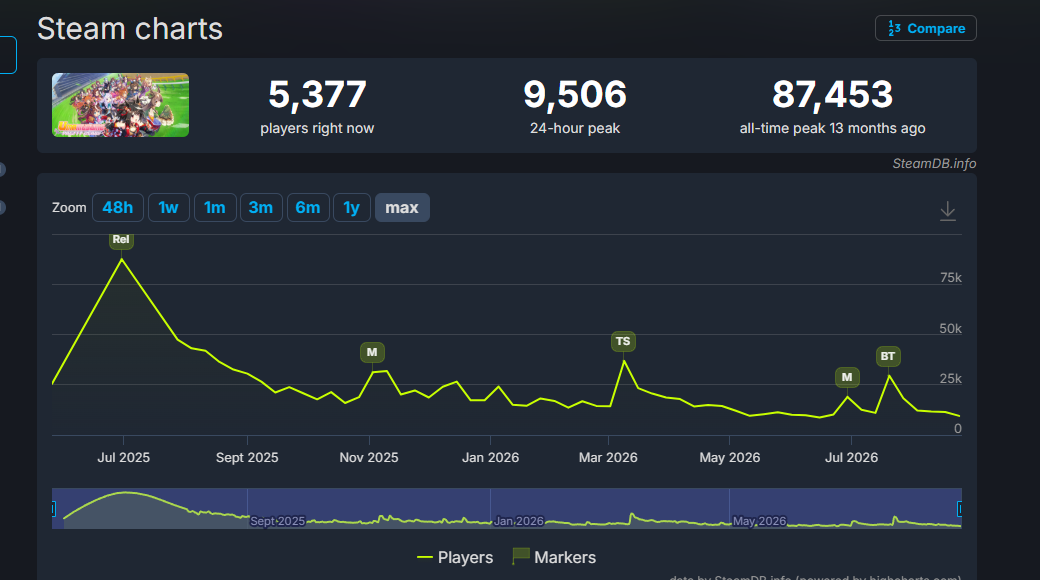Click the chart download arrow icon

pos(948,211)
